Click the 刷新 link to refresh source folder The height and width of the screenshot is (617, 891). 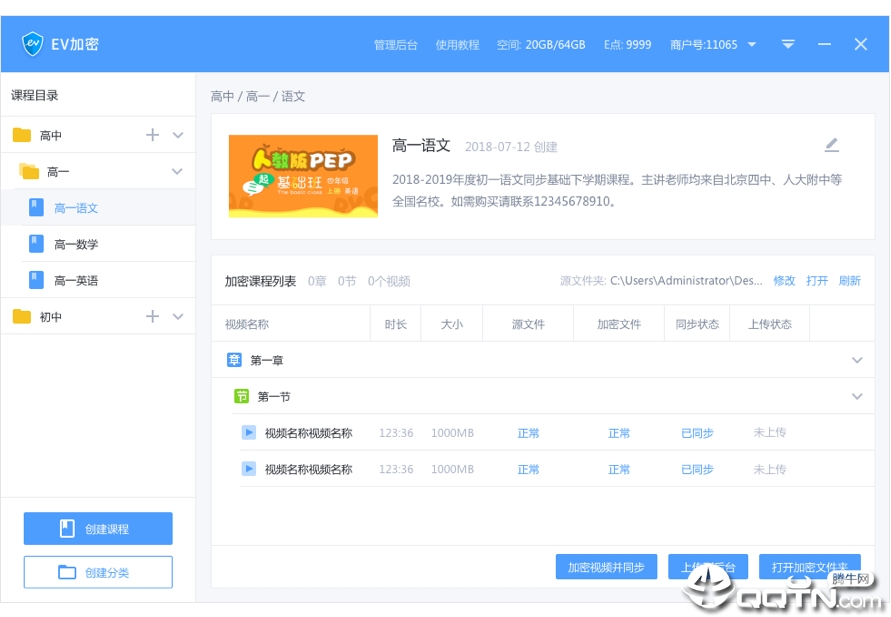point(849,281)
